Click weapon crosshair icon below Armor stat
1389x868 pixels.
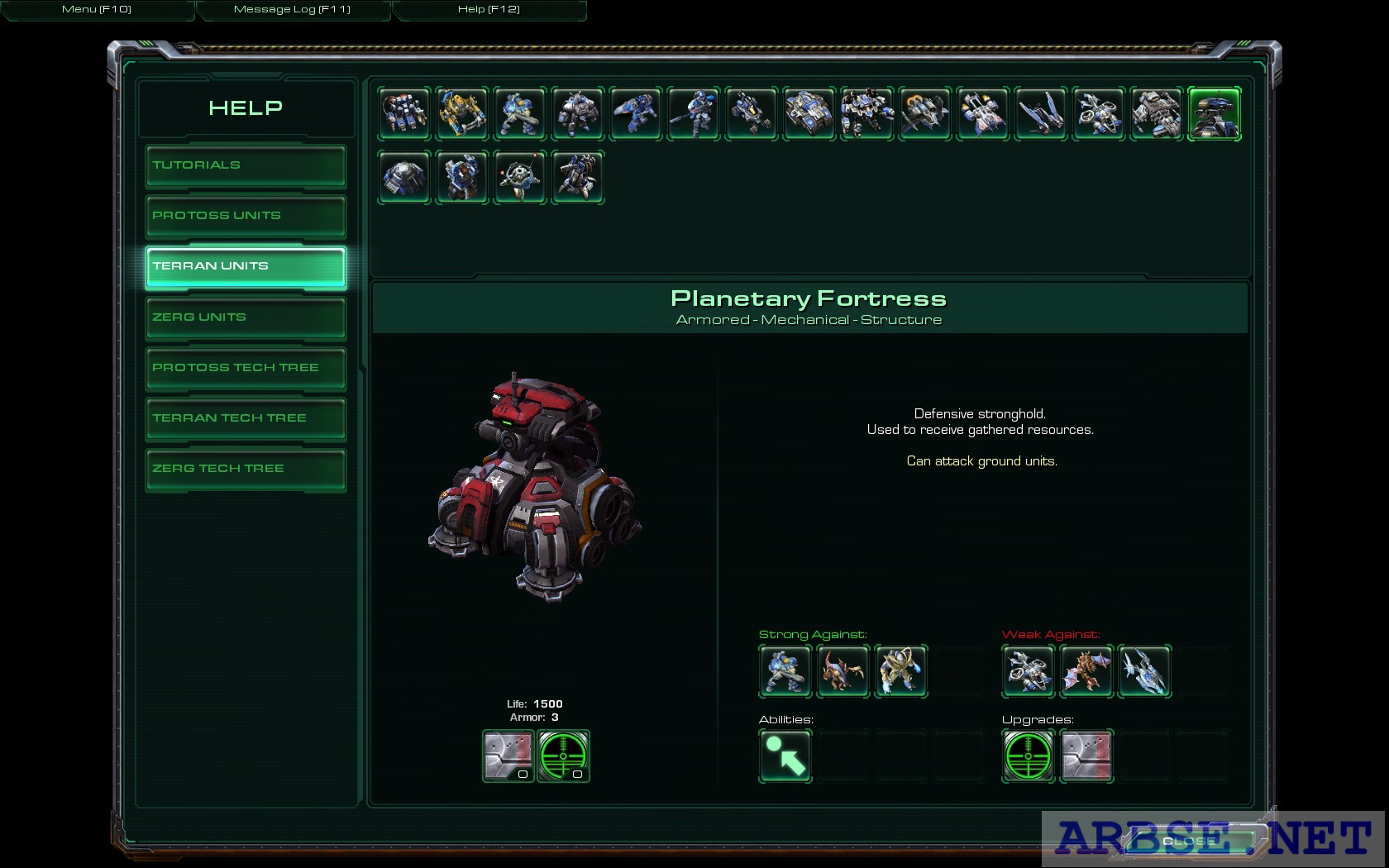point(564,756)
